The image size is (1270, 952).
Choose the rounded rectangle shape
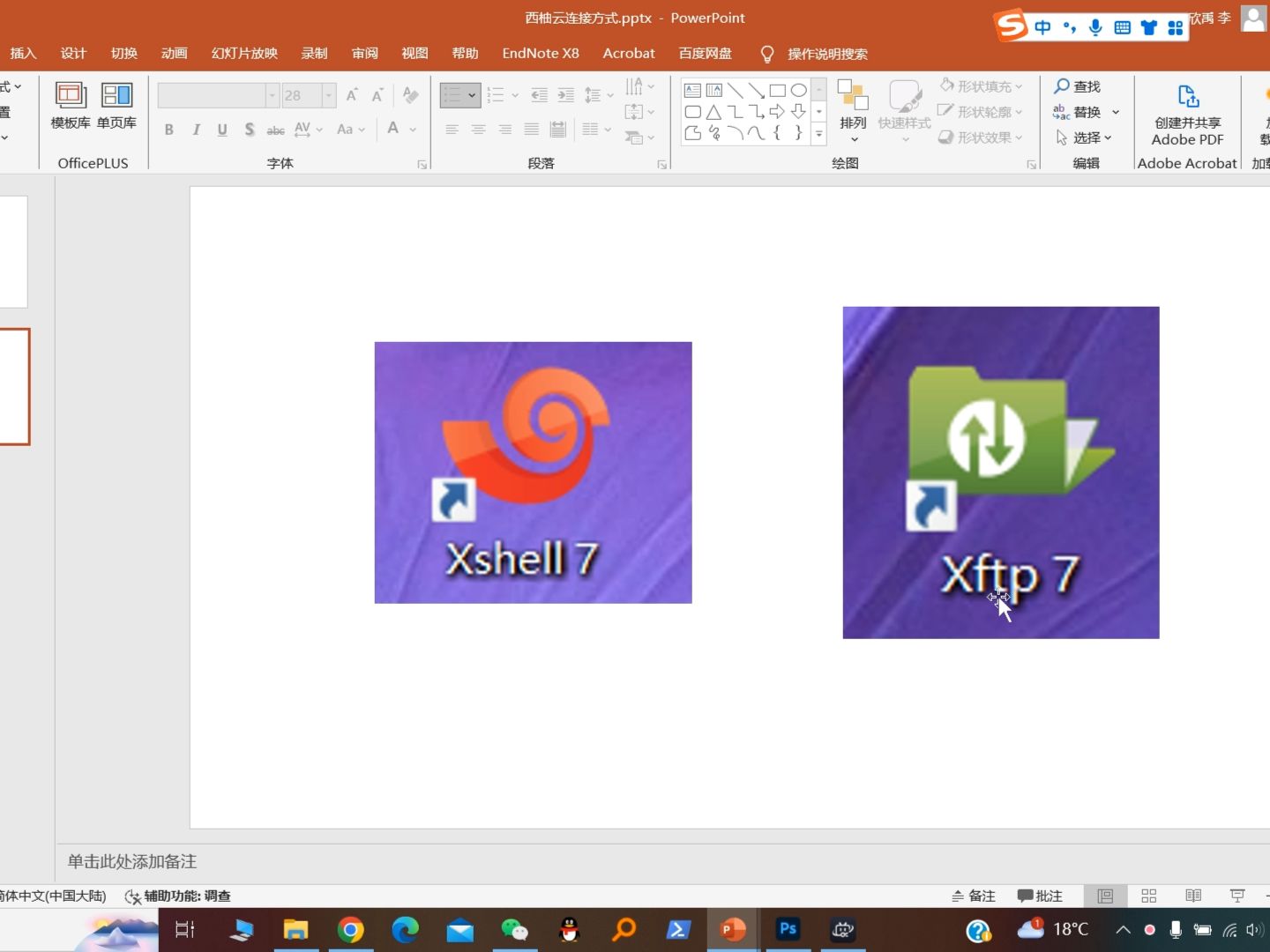coord(692,112)
